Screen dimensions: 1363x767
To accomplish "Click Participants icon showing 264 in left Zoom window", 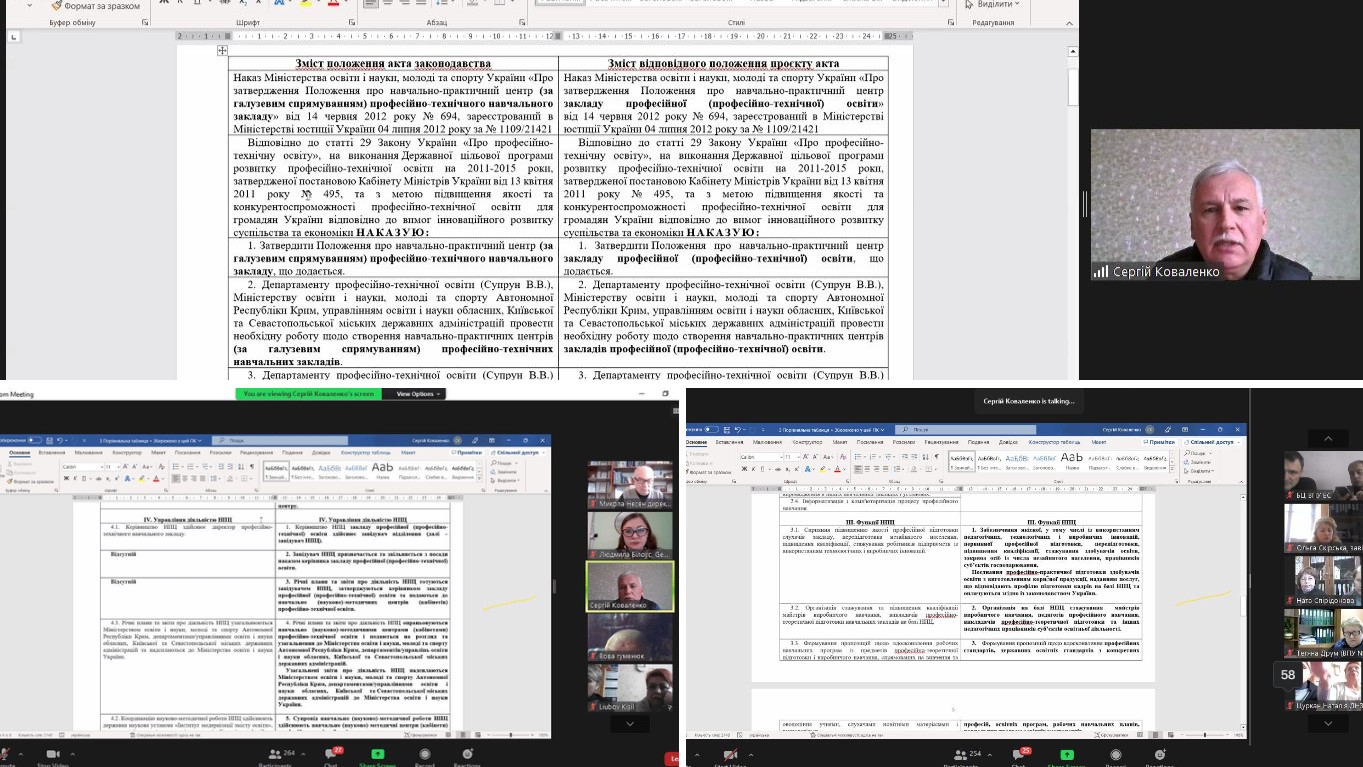I will 275,754.
